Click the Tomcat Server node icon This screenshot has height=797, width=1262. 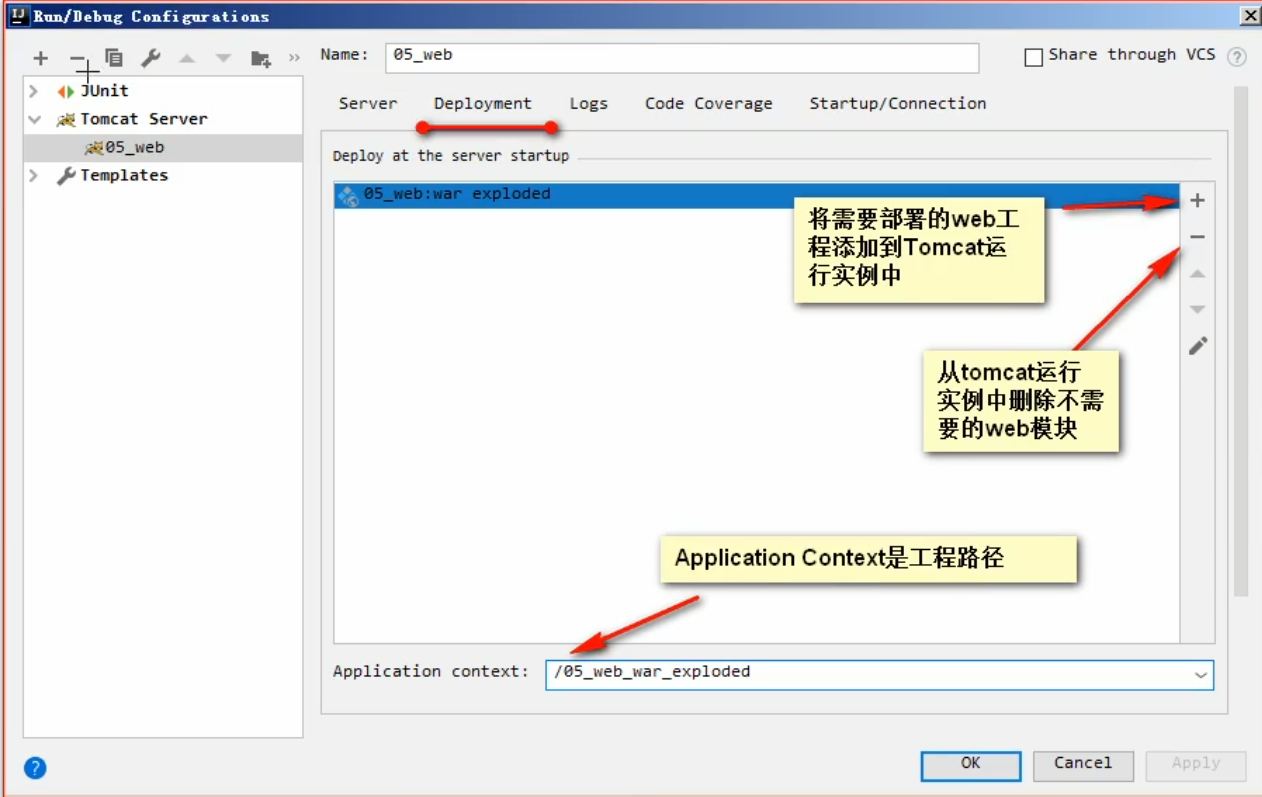pyautogui.click(x=66, y=120)
